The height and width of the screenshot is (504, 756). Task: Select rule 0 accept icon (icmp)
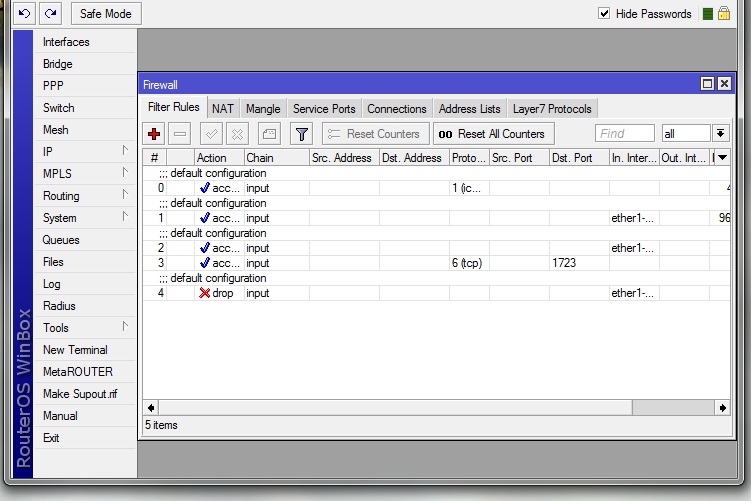(204, 188)
